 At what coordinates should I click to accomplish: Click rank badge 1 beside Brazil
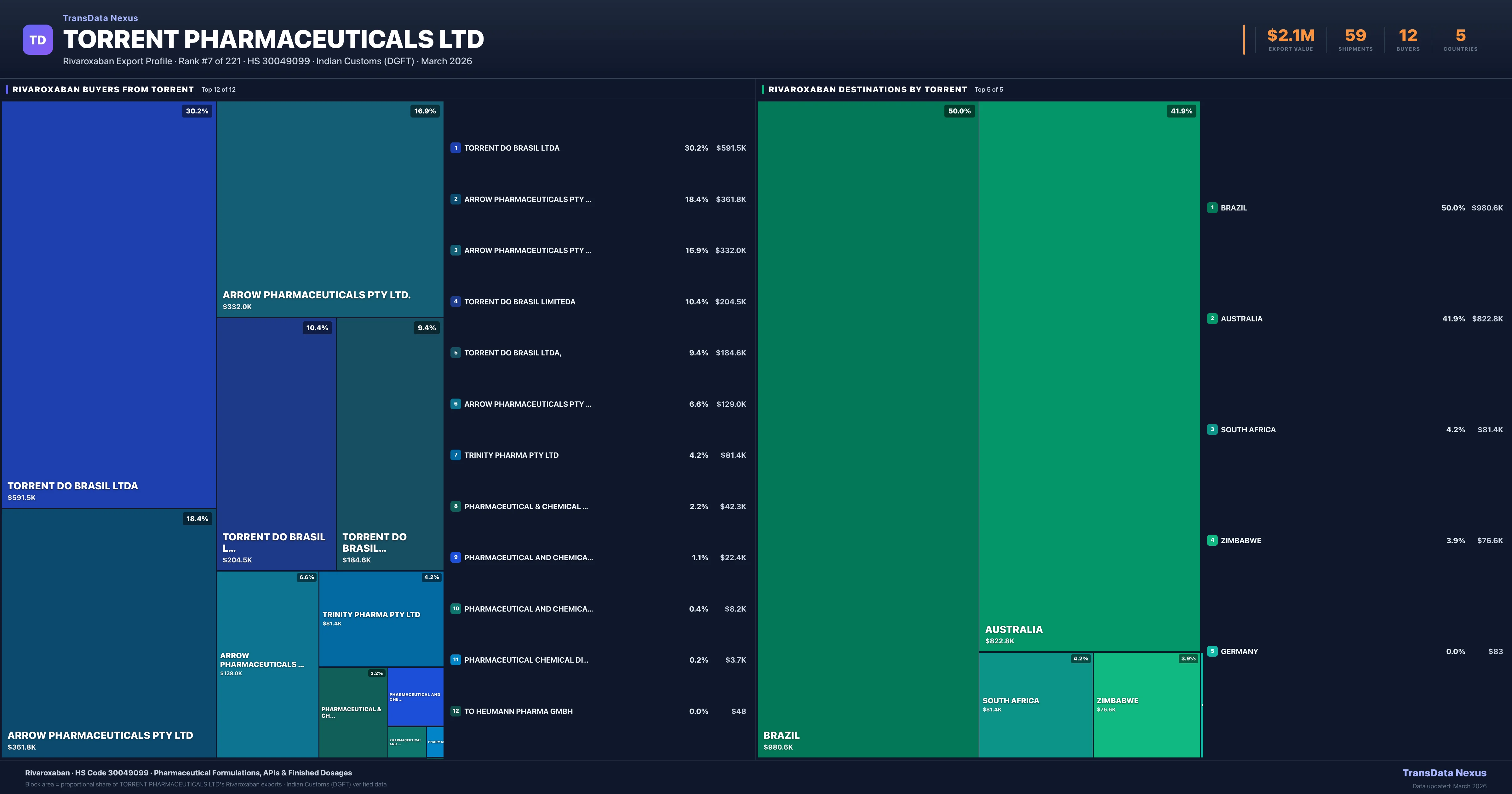pyautogui.click(x=1212, y=208)
